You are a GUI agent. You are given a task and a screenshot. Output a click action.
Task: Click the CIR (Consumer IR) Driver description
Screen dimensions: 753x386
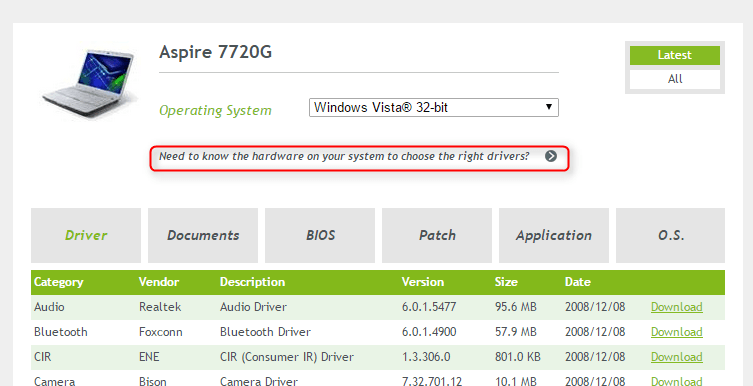(x=287, y=357)
